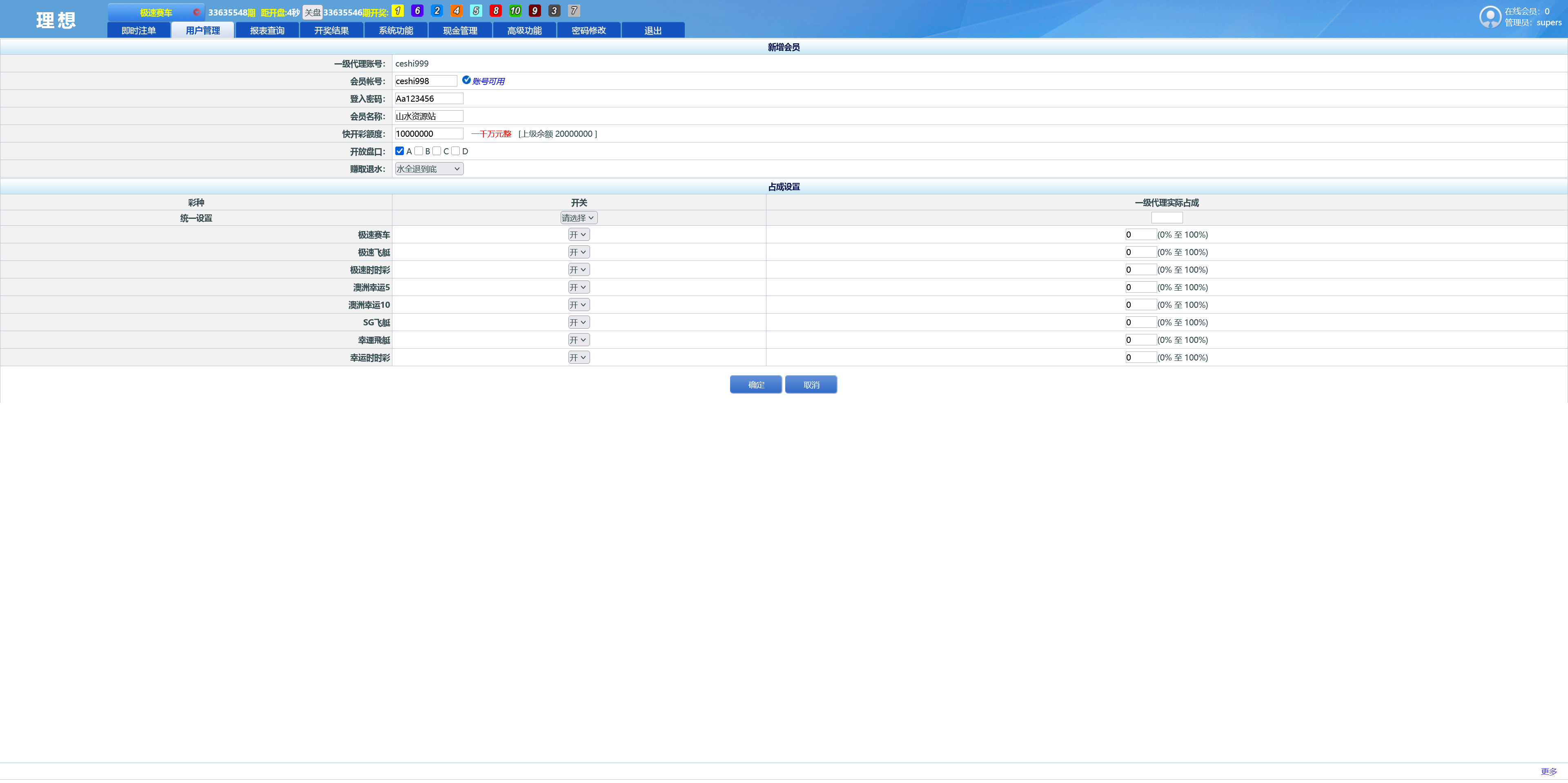Viewport: 1568px width, 783px height.
Task: Tick the 开放盘口 D checkbox
Action: coord(455,151)
